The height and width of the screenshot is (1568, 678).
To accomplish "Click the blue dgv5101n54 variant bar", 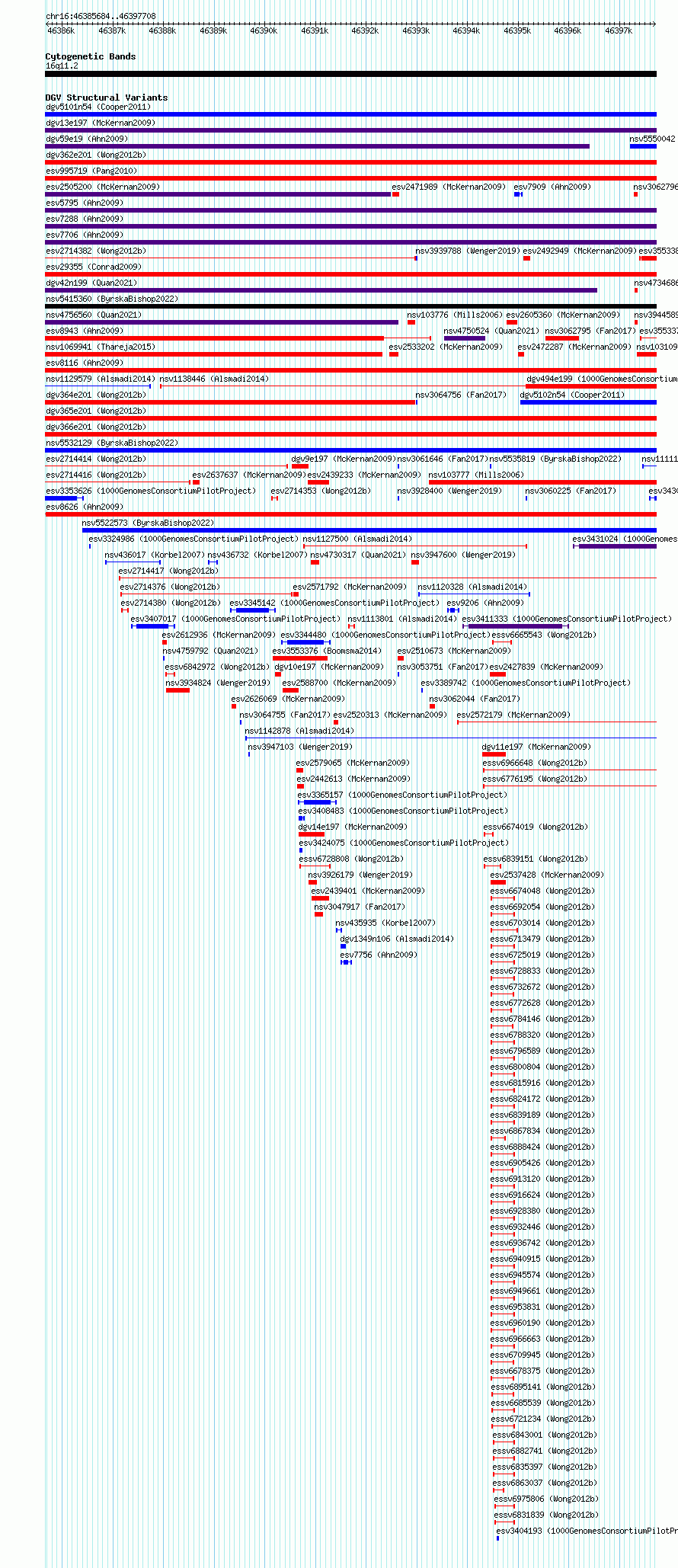I will point(350,114).
